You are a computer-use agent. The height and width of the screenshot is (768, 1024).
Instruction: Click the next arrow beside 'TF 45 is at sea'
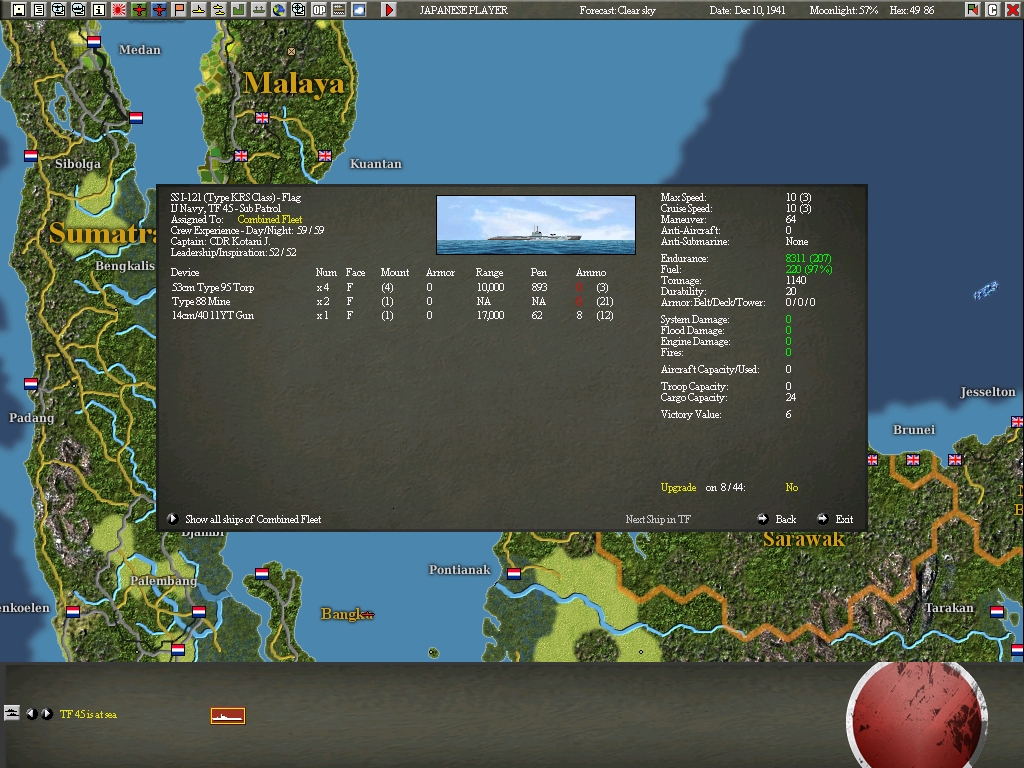coord(47,714)
